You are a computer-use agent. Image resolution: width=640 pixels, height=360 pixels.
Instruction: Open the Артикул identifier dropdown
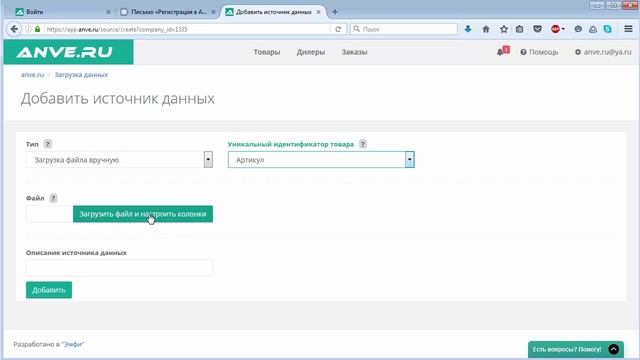tap(321, 160)
